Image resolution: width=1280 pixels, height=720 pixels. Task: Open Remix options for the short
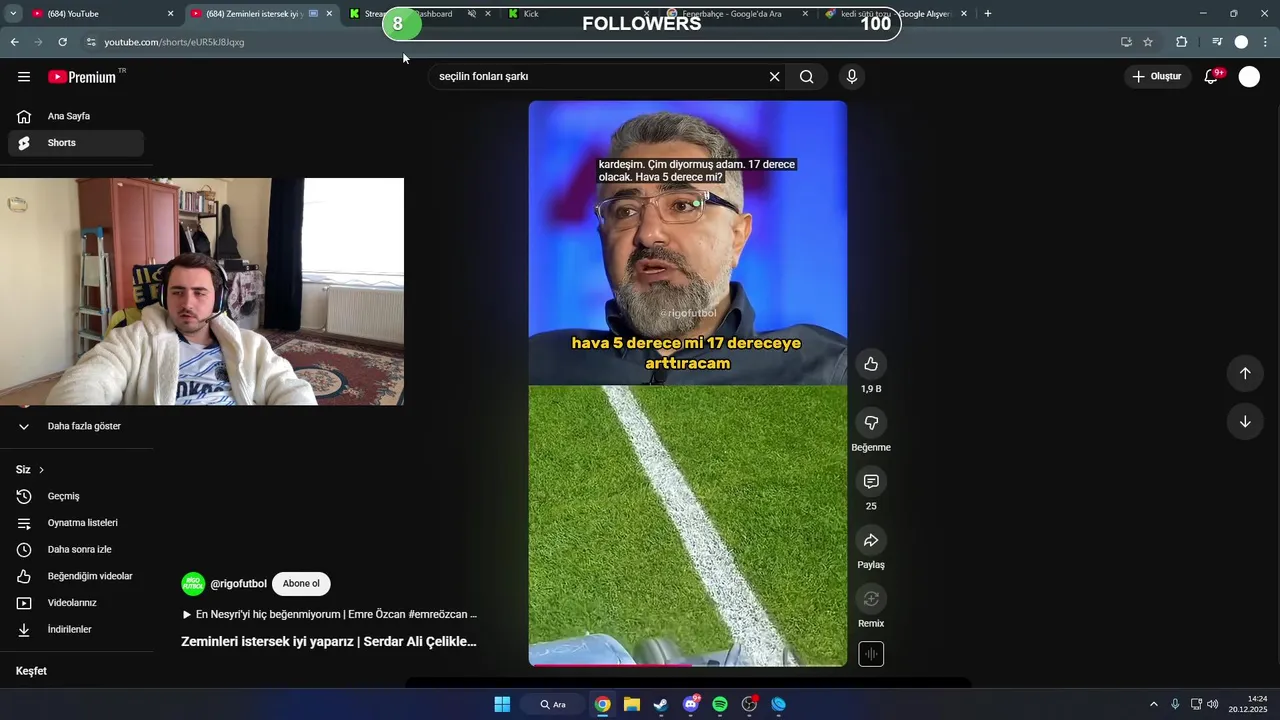[x=871, y=599]
